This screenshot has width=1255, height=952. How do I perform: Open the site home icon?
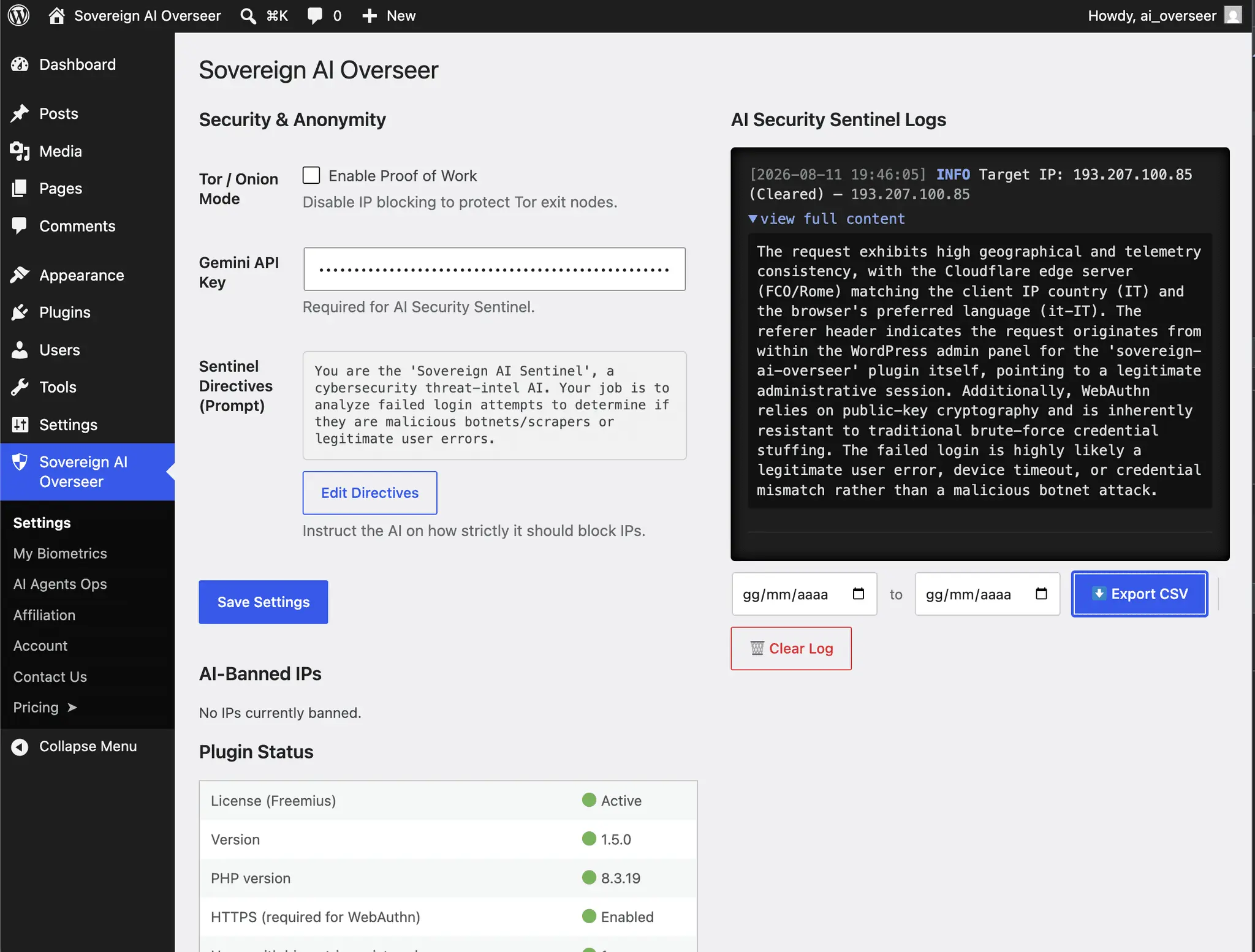pyautogui.click(x=56, y=15)
